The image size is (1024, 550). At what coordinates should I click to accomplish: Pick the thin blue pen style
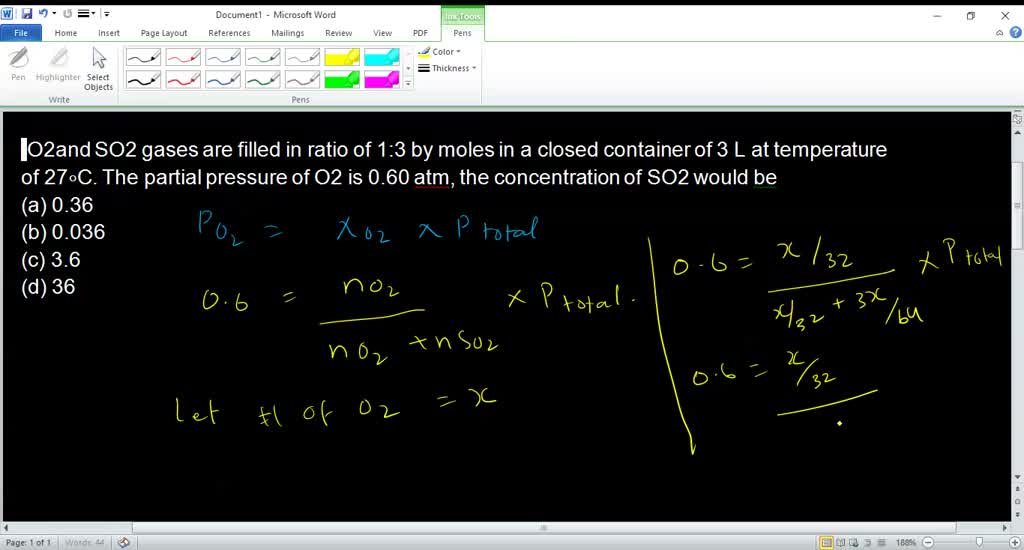click(223, 57)
